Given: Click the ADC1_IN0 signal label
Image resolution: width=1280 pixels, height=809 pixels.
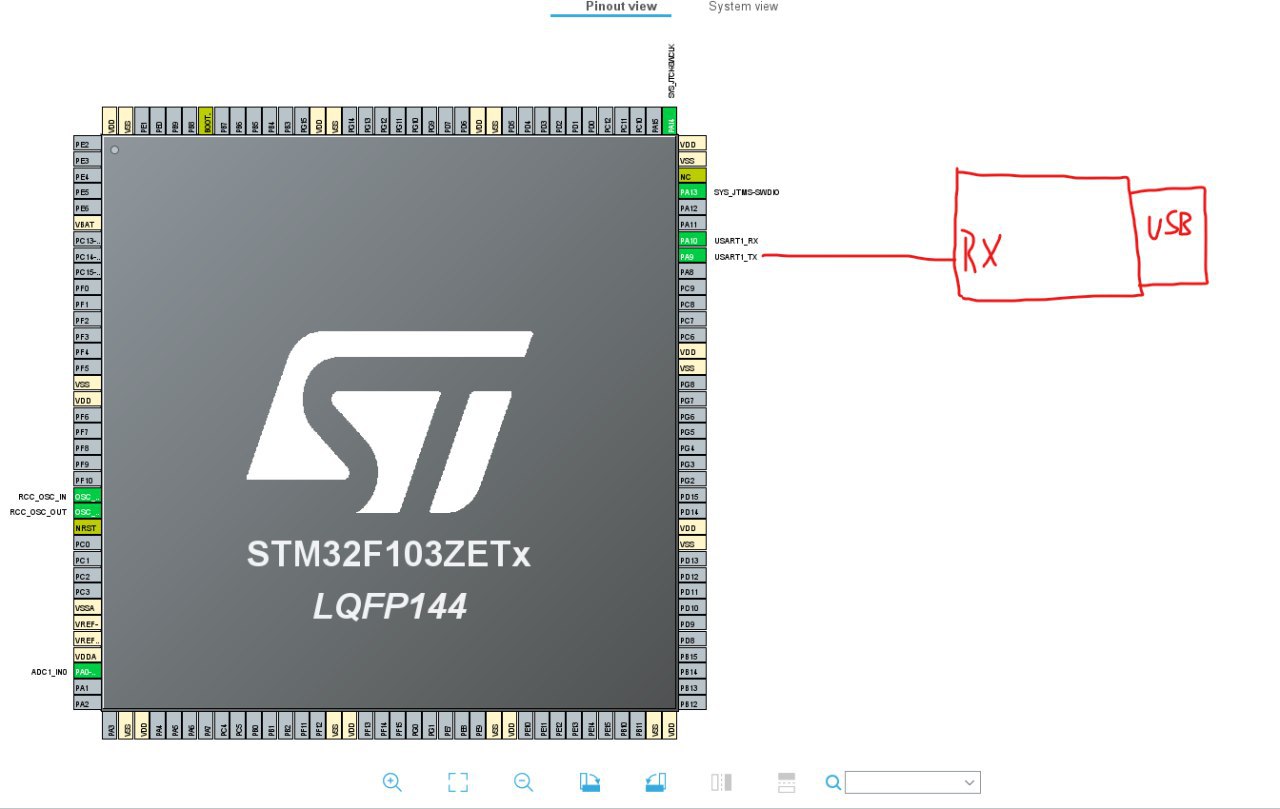Looking at the screenshot, I should [49, 673].
